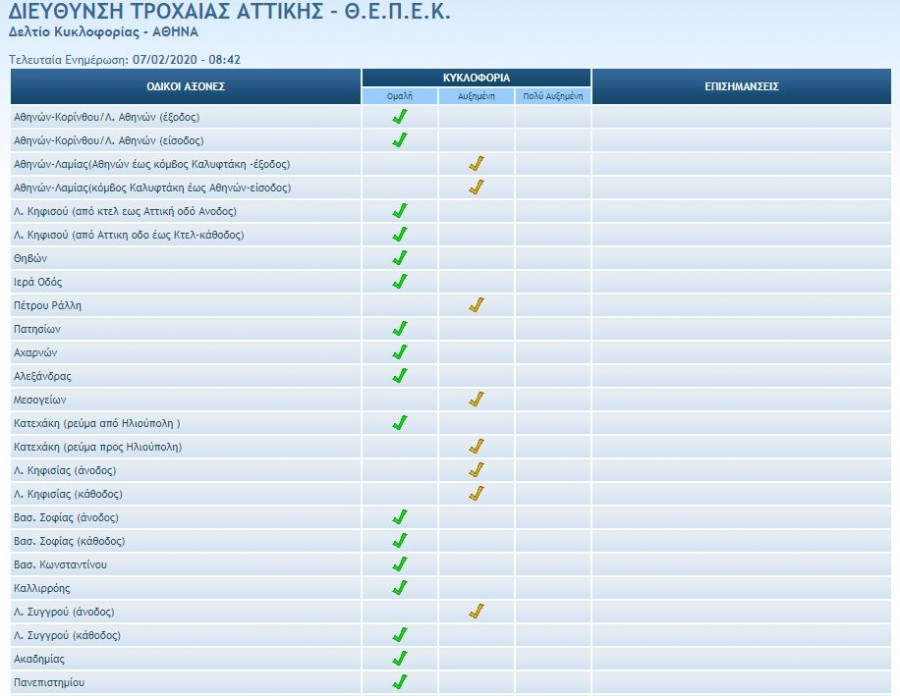900x696 pixels.
Task: Click orange checkmark for Λ. Συγγρού (άνοδος)
Action: click(x=477, y=611)
